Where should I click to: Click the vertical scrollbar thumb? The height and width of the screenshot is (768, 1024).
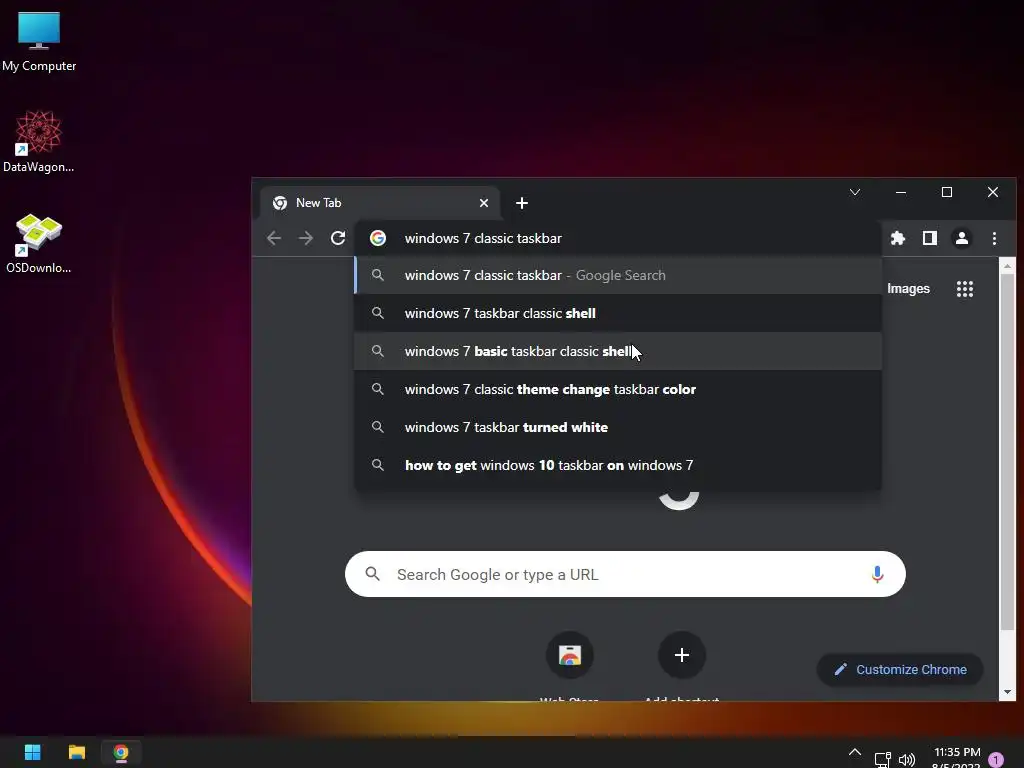[1007, 452]
